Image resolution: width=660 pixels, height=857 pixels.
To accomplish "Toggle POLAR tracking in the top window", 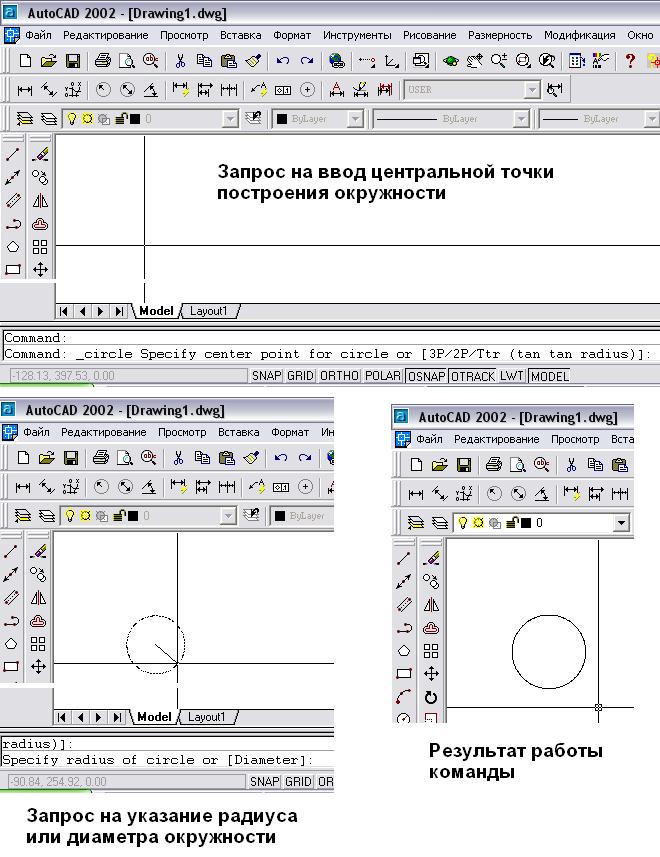I will 383,376.
